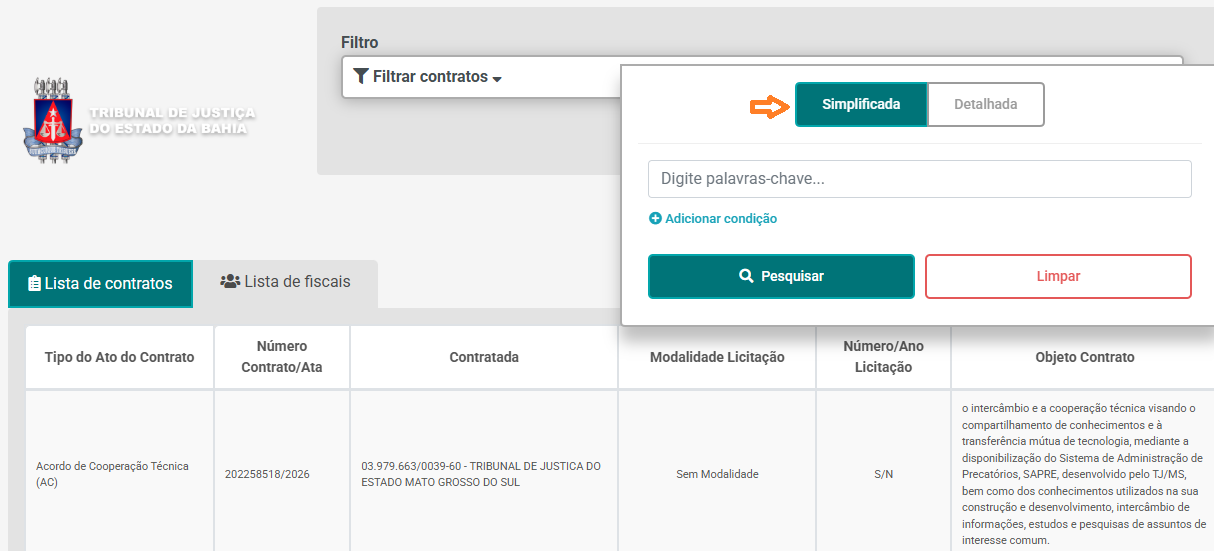The image size is (1214, 551).
Task: Click the Tribunal de Justiça da Bahia logo
Action: tap(139, 120)
